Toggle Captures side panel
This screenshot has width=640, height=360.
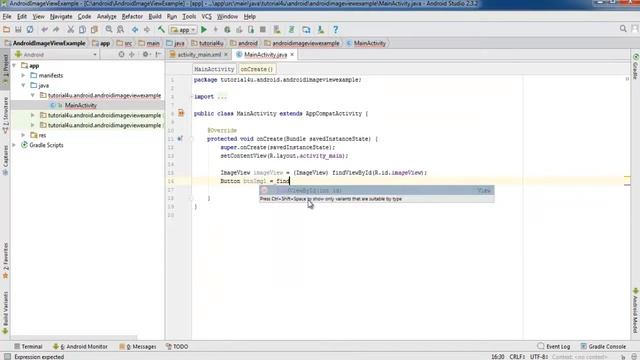(5, 160)
